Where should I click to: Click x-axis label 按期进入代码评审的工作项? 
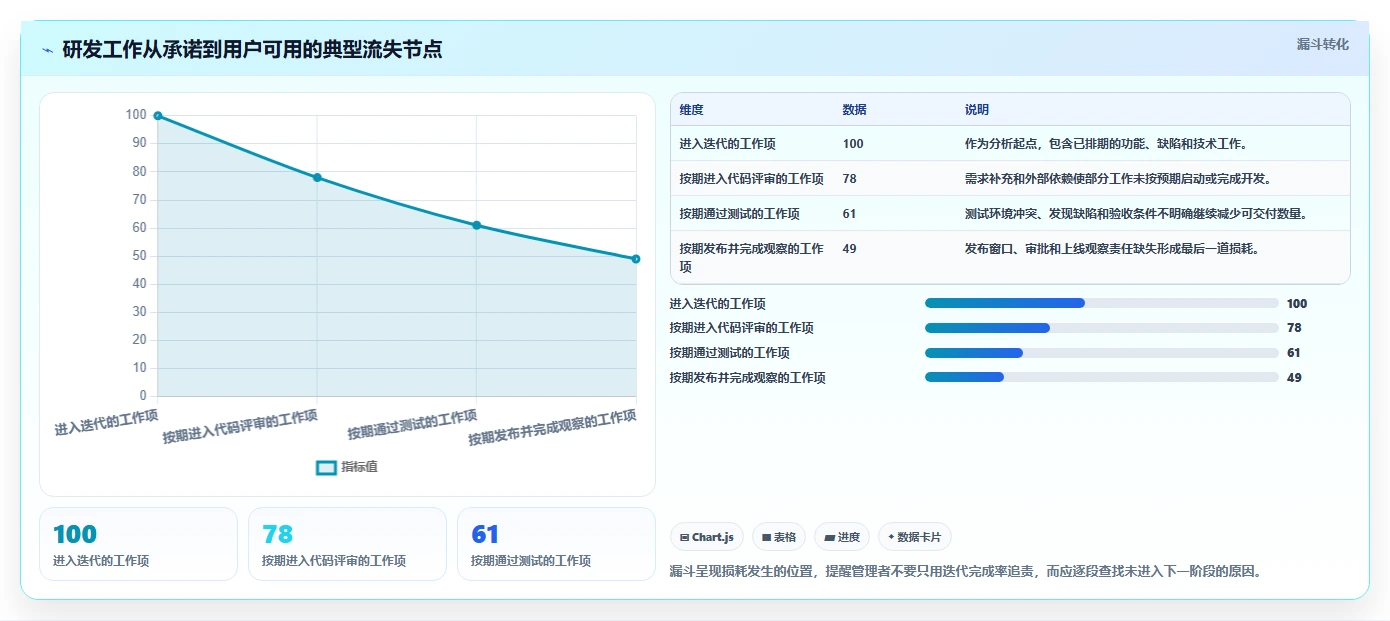pos(240,426)
